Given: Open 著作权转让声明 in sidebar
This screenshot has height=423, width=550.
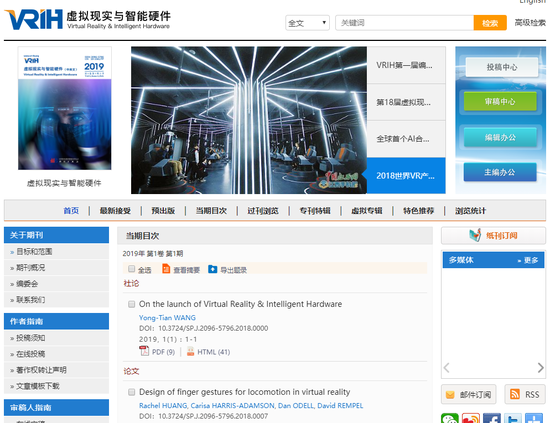Looking at the screenshot, I should (41, 370).
